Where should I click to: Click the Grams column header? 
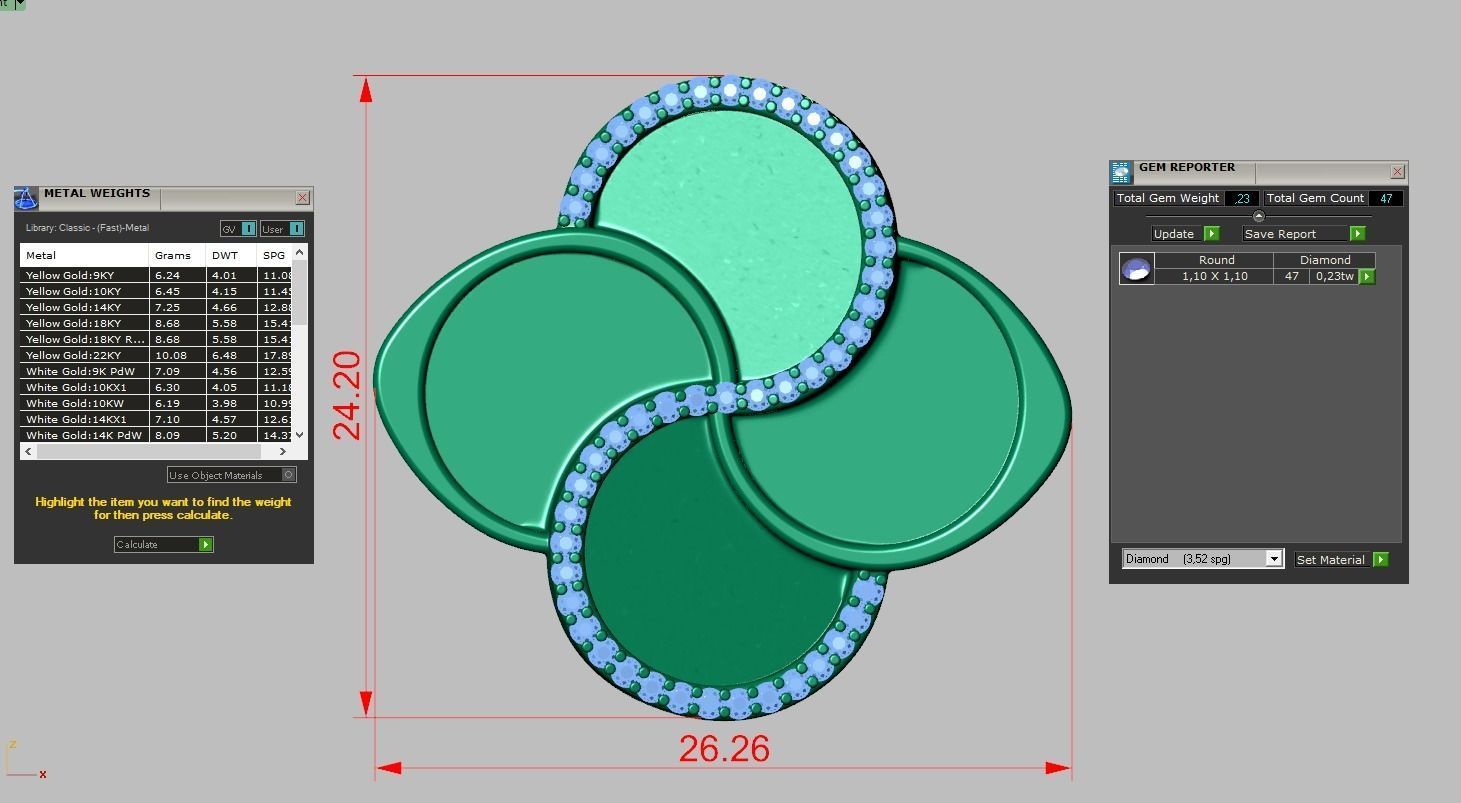[178, 255]
